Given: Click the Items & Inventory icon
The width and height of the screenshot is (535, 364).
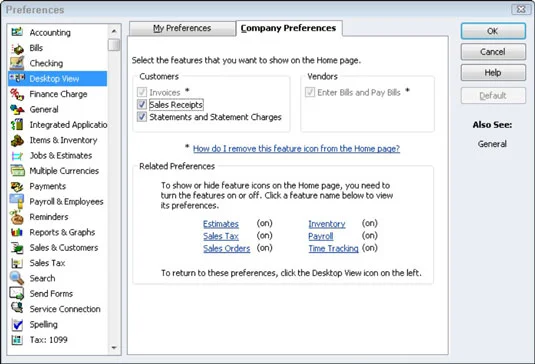Looking at the screenshot, I should pyautogui.click(x=17, y=140).
